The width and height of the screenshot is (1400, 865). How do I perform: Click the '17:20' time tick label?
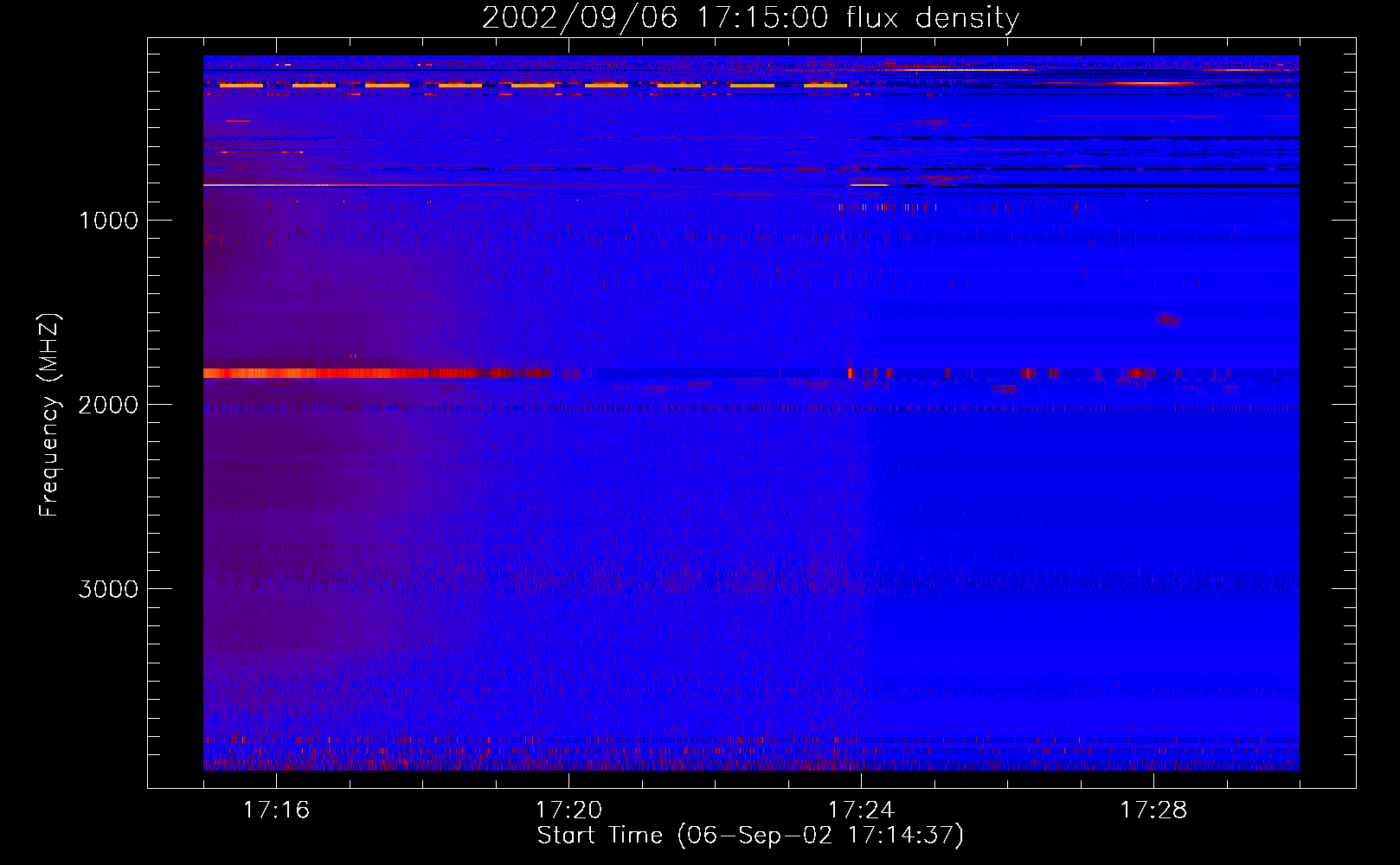(568, 810)
